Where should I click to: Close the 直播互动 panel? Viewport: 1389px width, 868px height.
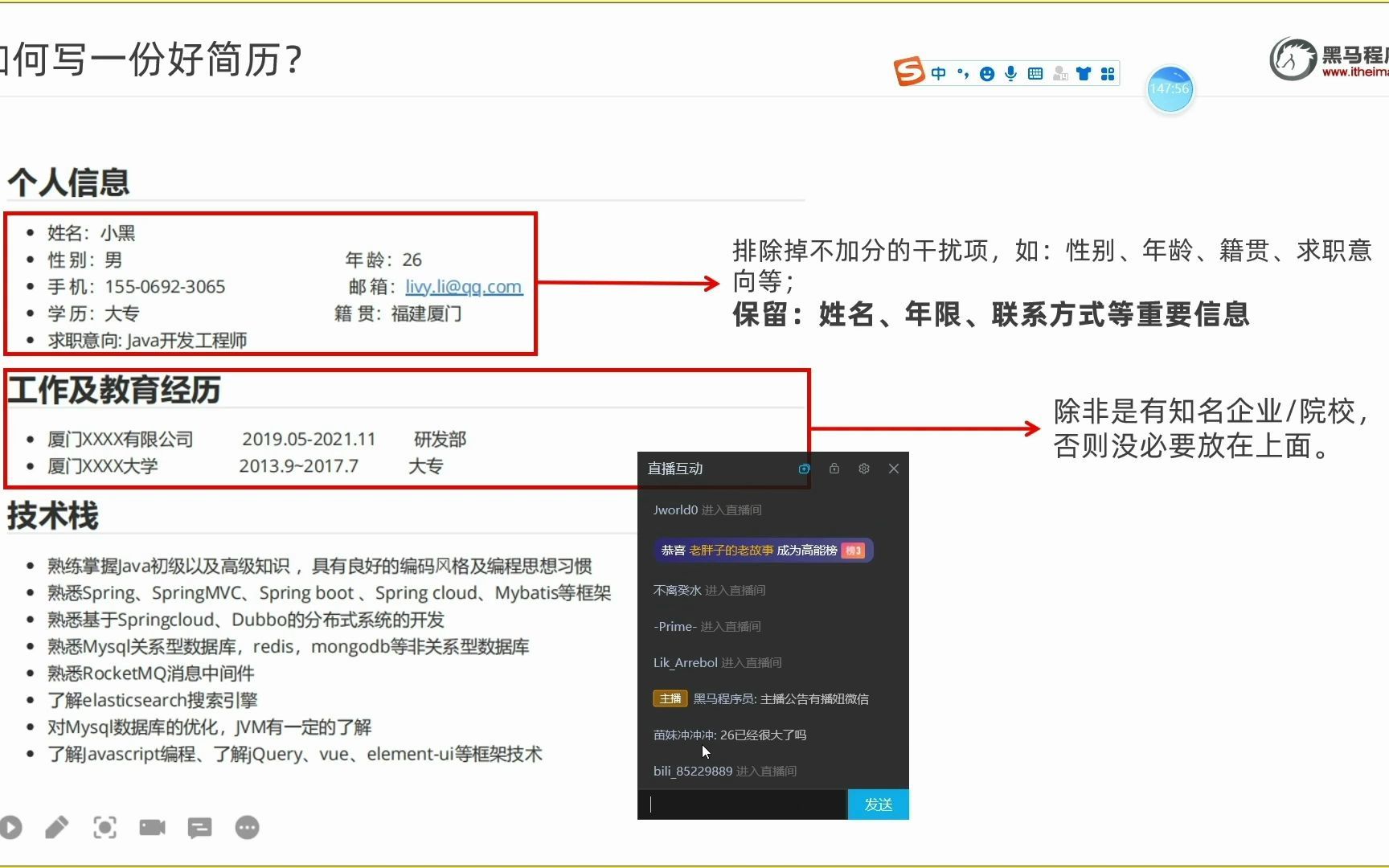894,469
